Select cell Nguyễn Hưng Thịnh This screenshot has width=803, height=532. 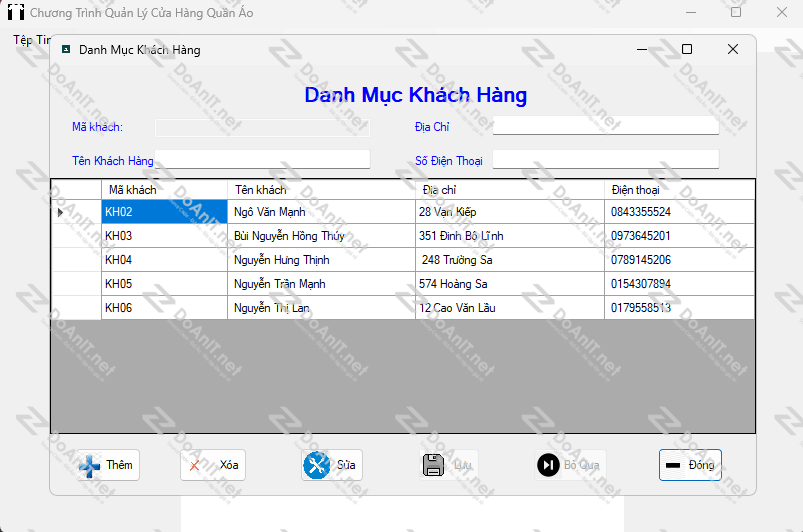[x=321, y=260]
